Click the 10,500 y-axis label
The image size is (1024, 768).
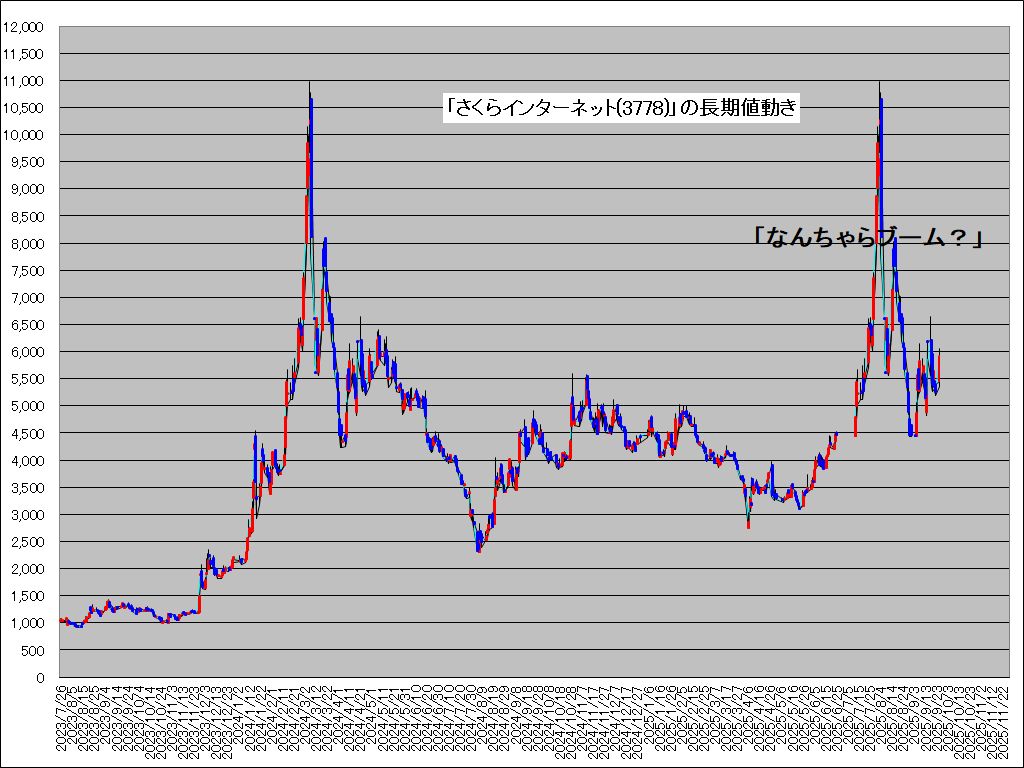pyautogui.click(x=23, y=108)
